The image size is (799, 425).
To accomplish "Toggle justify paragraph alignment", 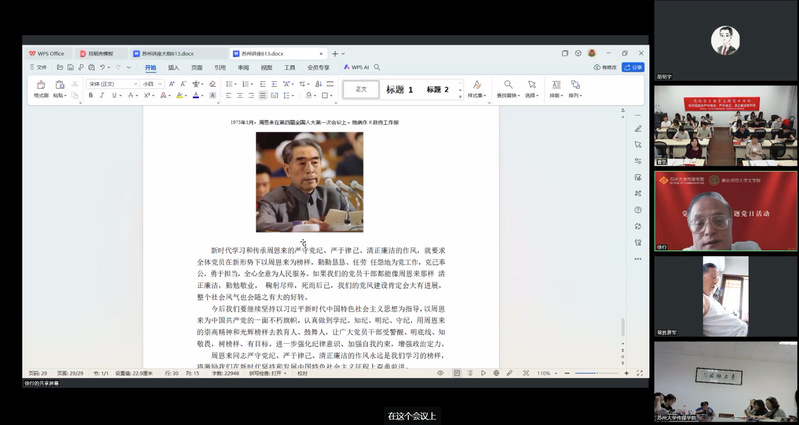I will 262,96.
